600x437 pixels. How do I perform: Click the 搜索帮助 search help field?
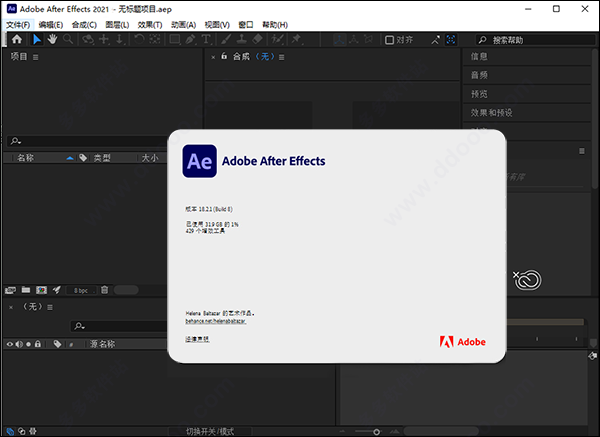535,40
